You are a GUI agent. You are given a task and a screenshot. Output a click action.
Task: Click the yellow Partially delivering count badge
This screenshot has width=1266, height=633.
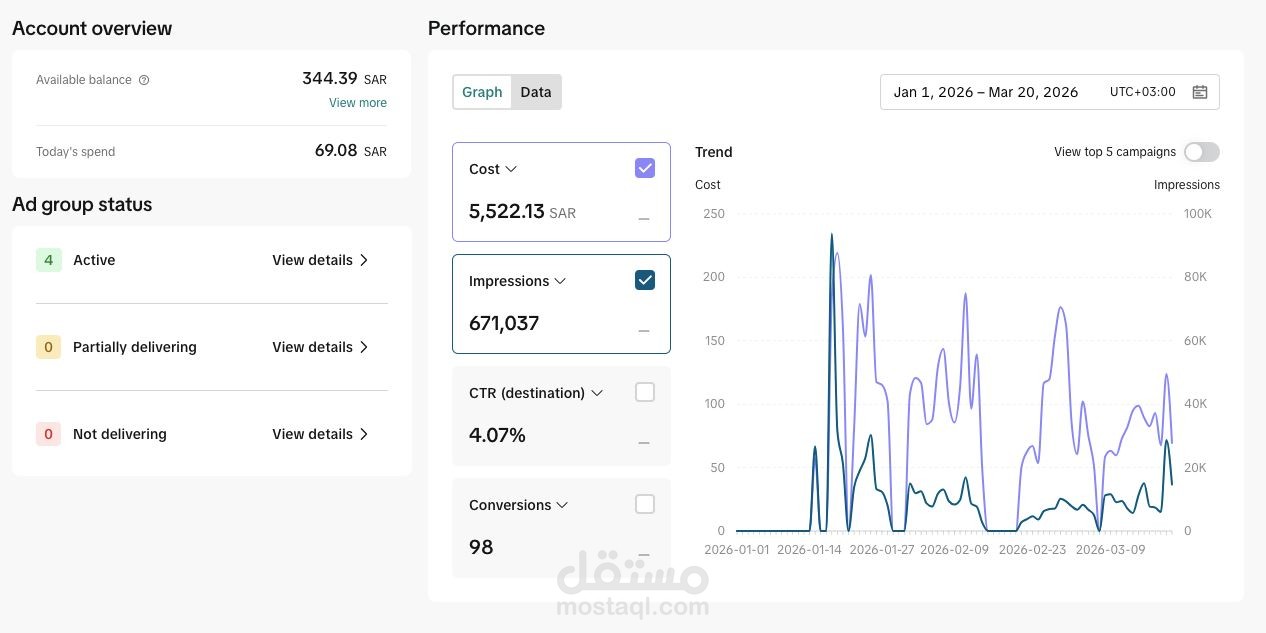48,347
